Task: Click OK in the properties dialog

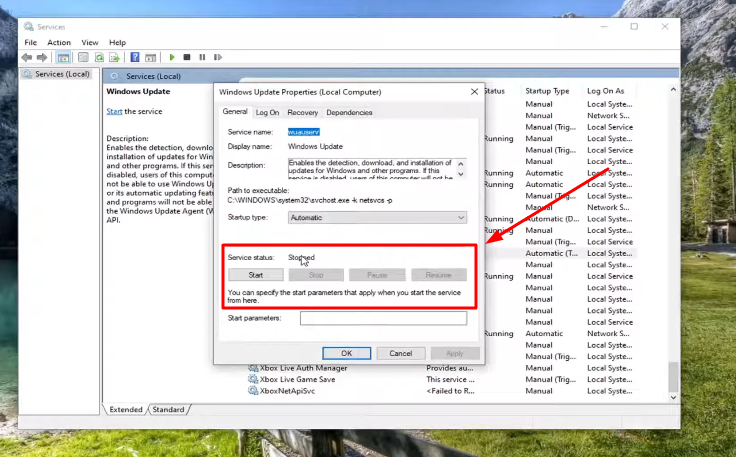Action: [x=346, y=353]
